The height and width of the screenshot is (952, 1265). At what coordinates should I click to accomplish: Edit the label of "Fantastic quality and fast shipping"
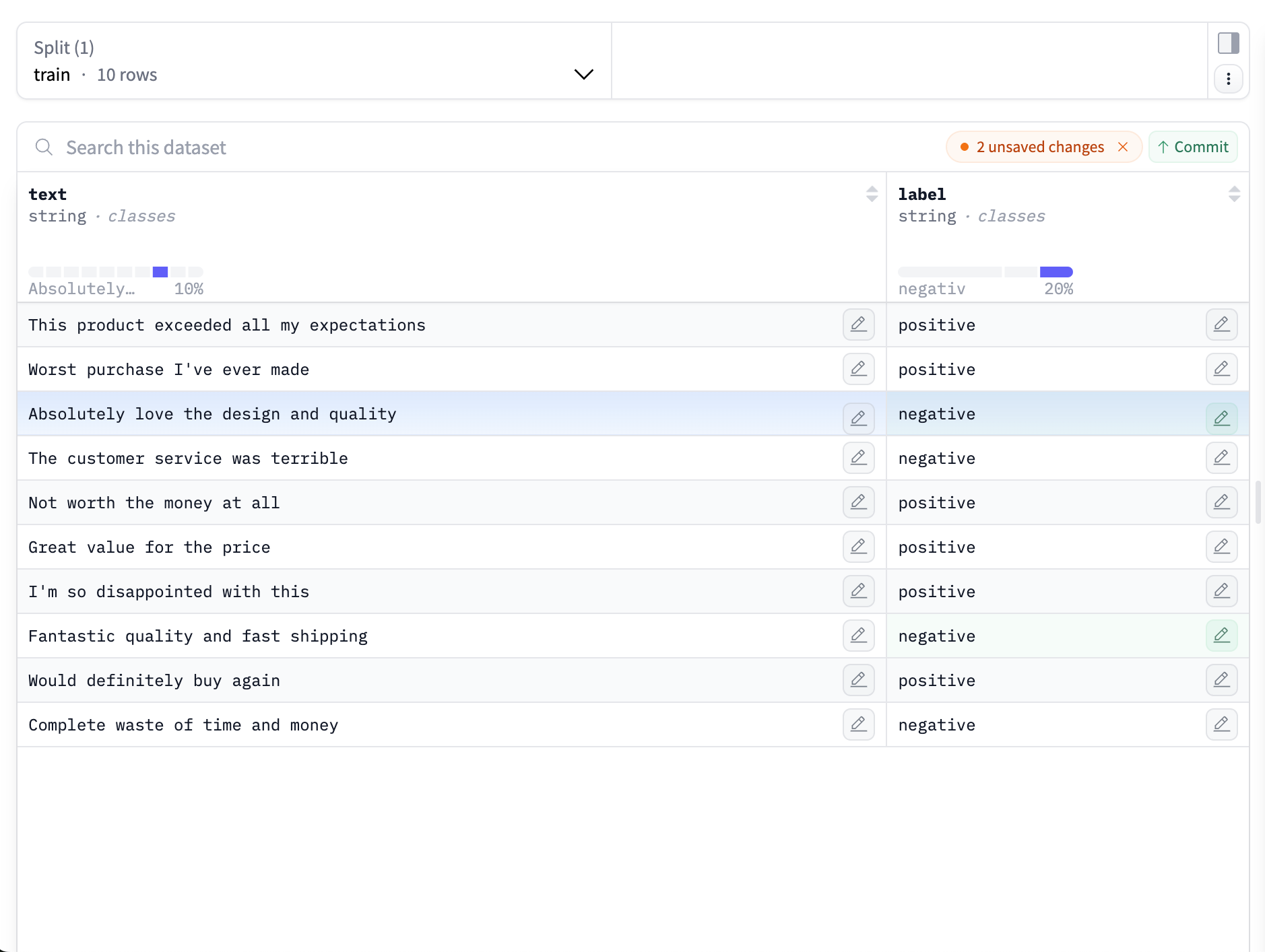click(1221, 635)
